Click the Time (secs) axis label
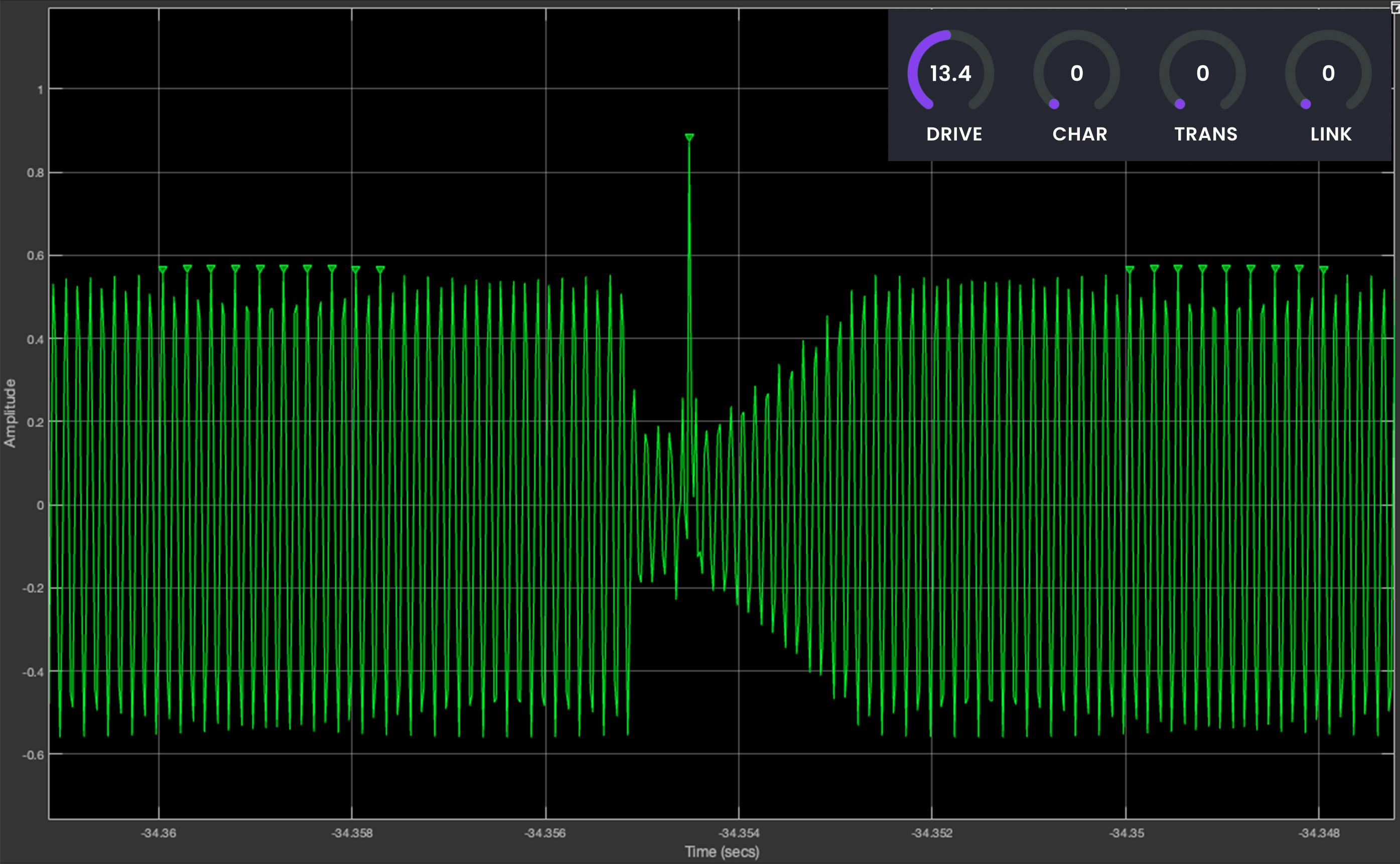Viewport: 1400px width, 864px height. (x=722, y=852)
